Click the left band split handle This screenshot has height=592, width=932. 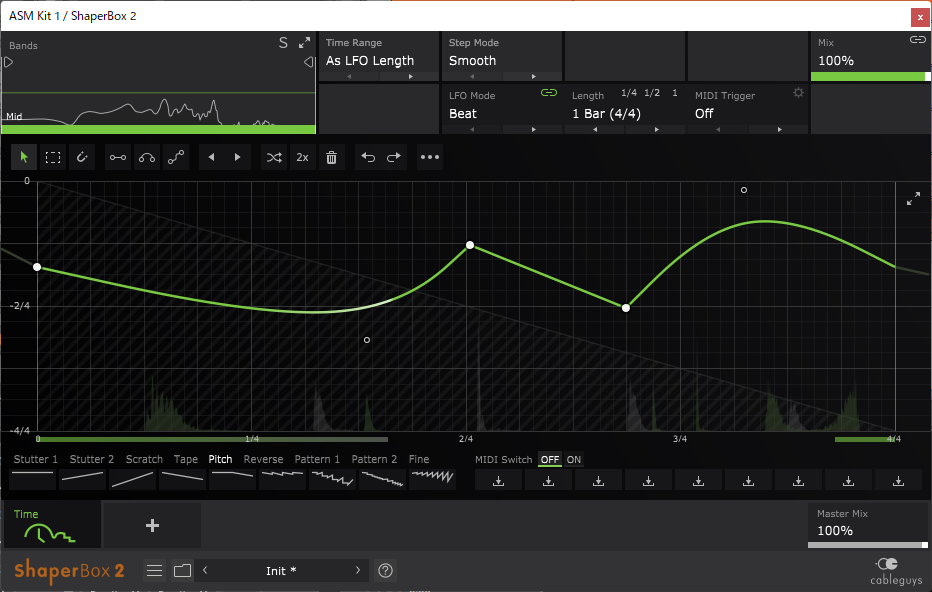[x=8, y=62]
